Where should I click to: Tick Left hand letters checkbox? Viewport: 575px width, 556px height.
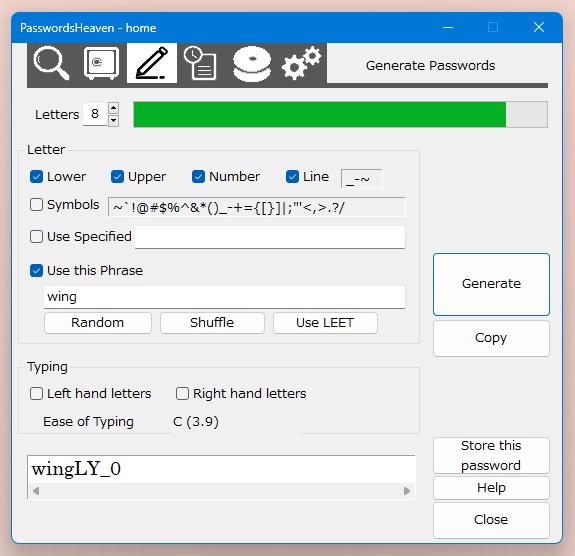36,394
